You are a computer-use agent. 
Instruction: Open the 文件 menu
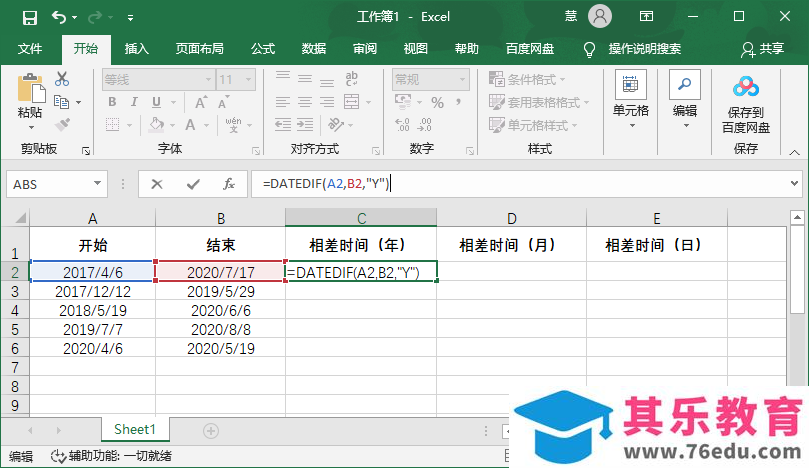pos(30,49)
